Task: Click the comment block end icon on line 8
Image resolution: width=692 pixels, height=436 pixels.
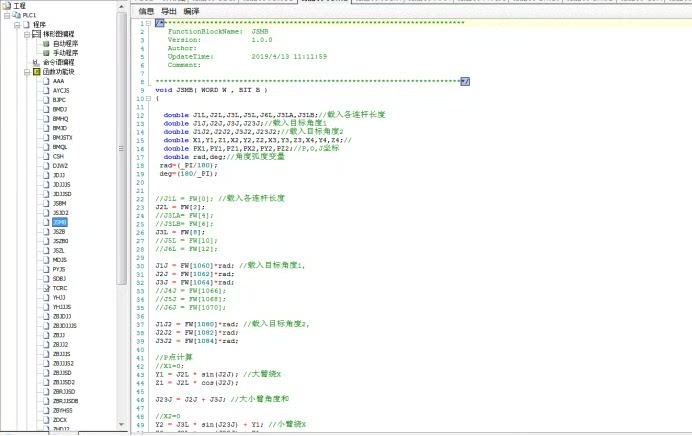Action: [x=465, y=81]
